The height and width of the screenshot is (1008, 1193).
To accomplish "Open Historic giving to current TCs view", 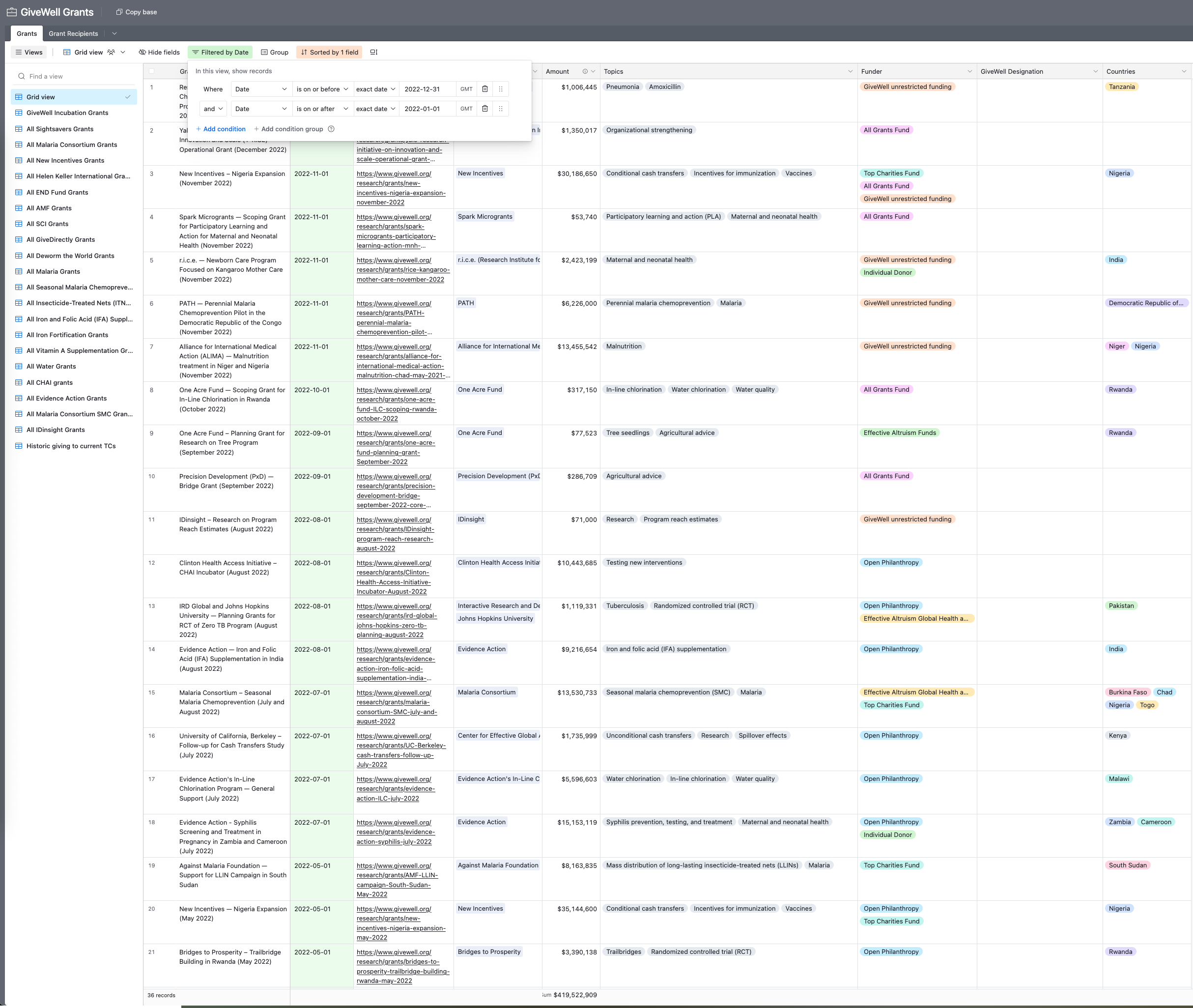I will (74, 446).
